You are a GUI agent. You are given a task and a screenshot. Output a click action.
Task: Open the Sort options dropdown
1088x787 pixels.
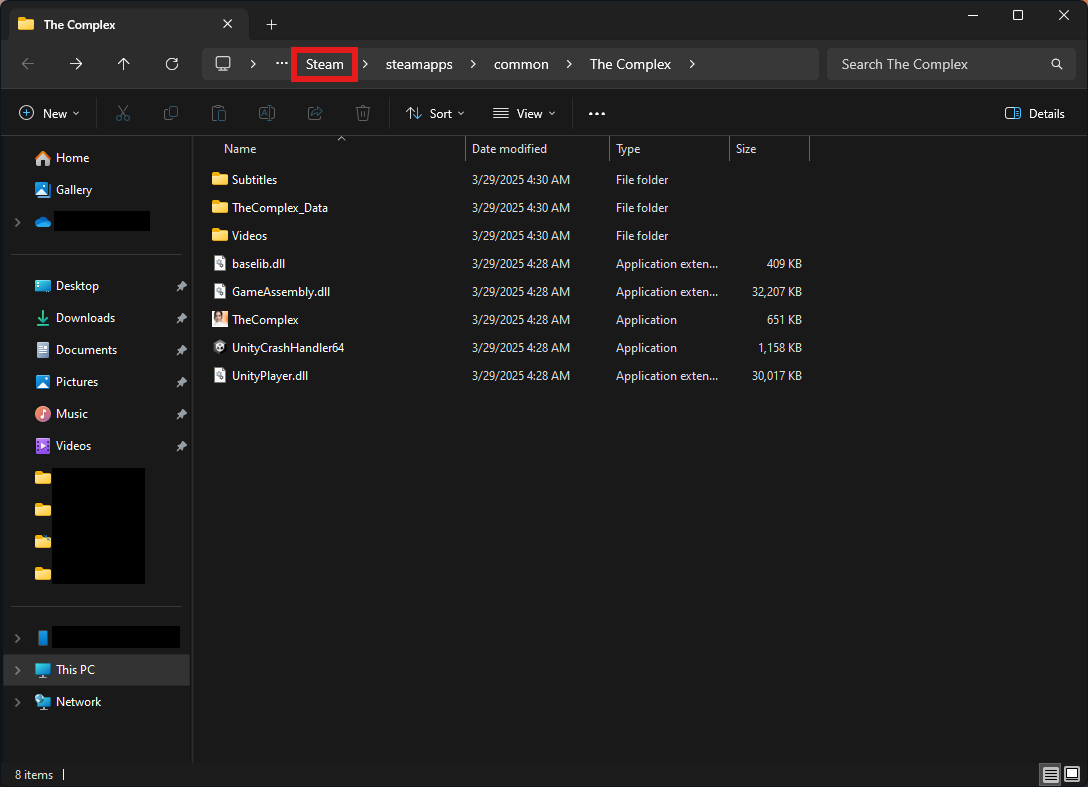(x=435, y=113)
